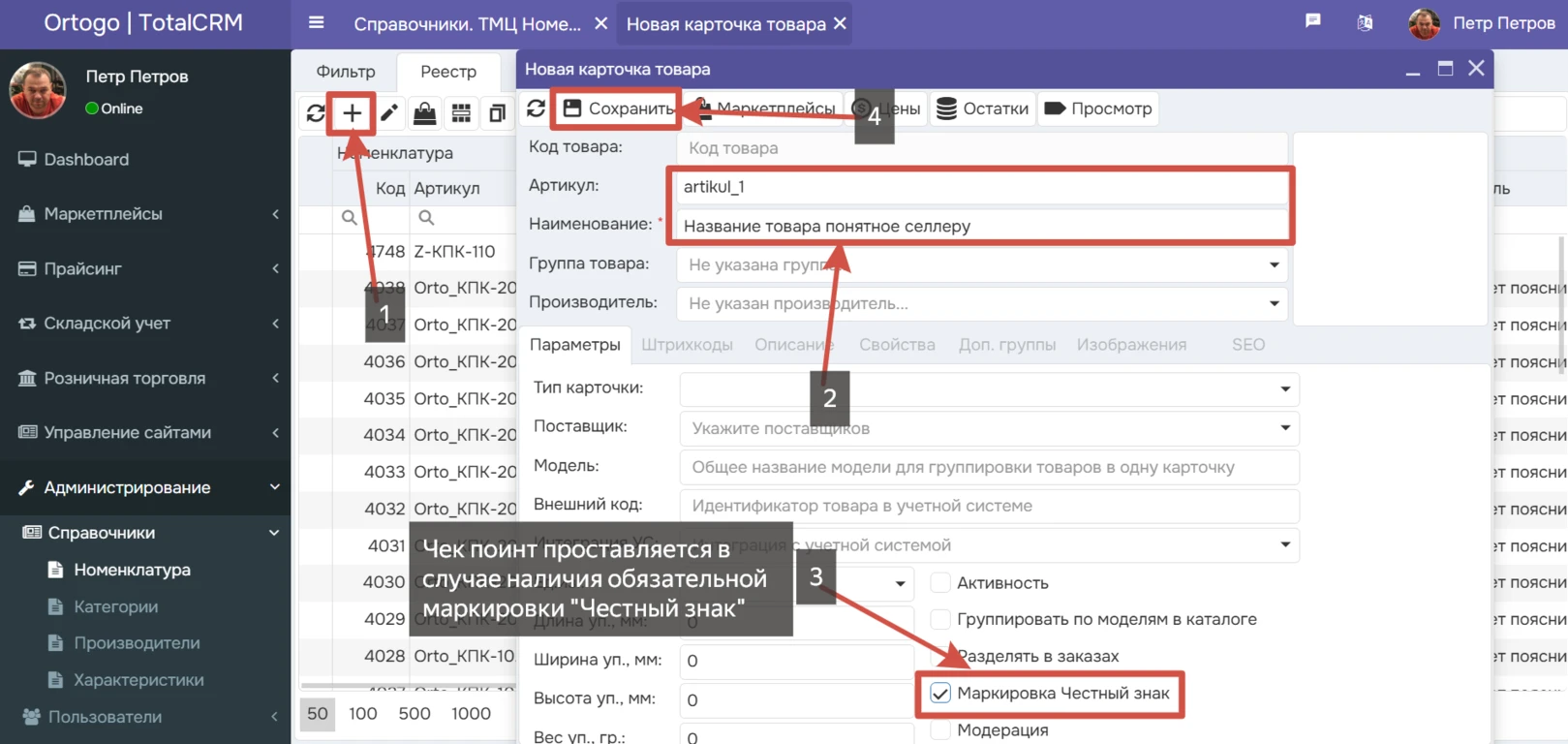Expand Прайсинг sidebar section

click(145, 268)
